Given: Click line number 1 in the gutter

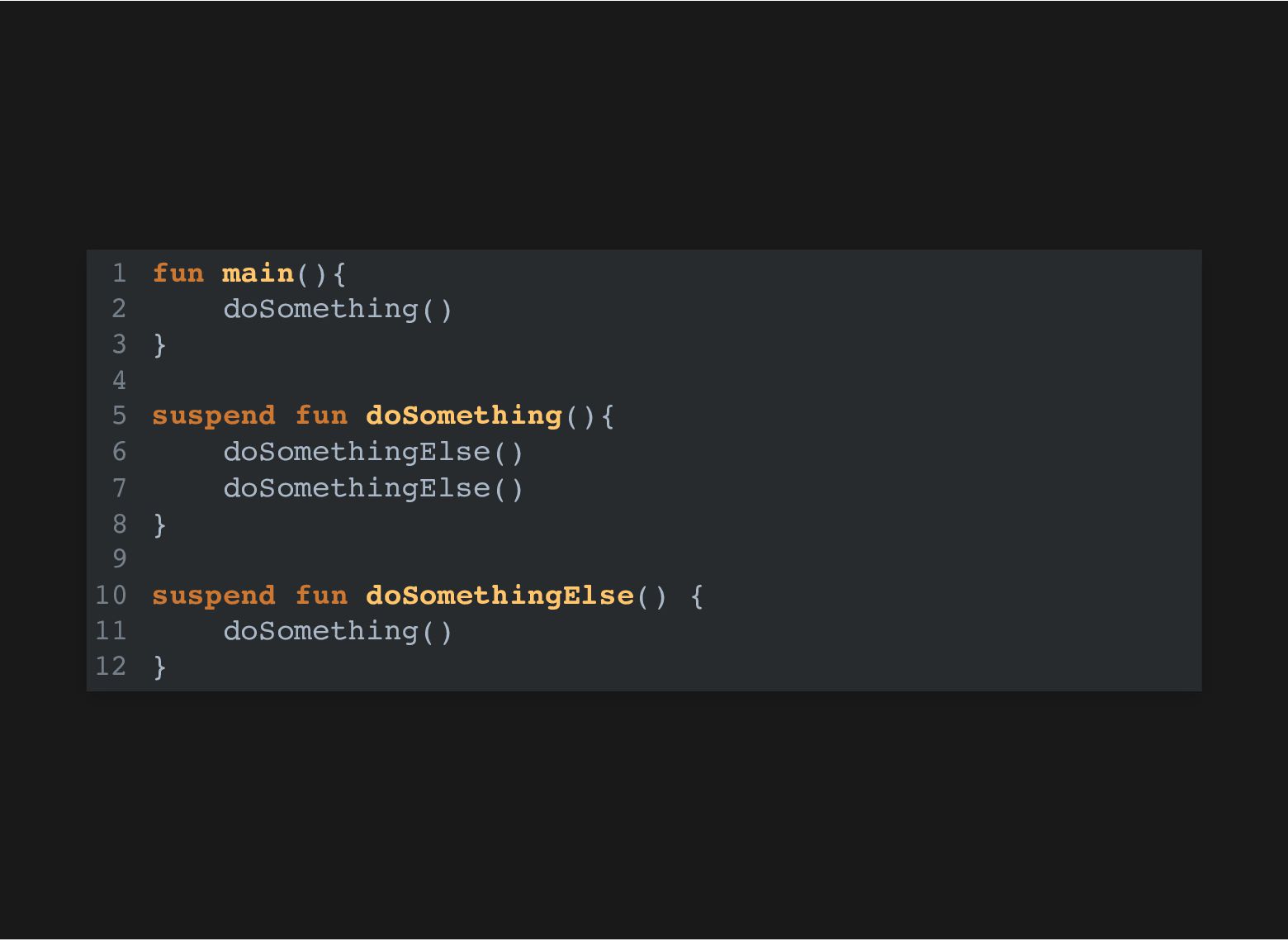Looking at the screenshot, I should pos(120,273).
